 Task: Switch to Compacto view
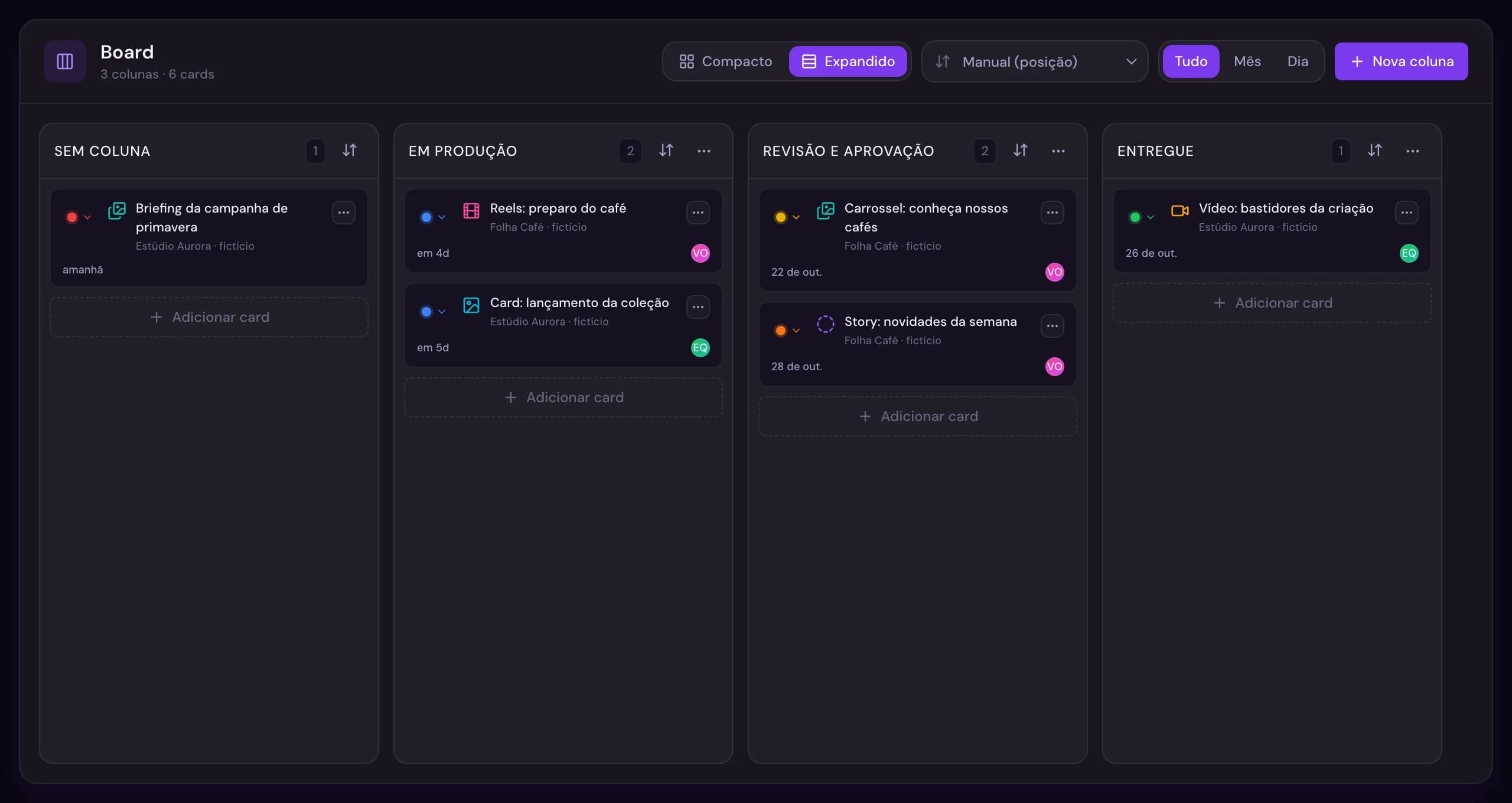click(x=726, y=61)
